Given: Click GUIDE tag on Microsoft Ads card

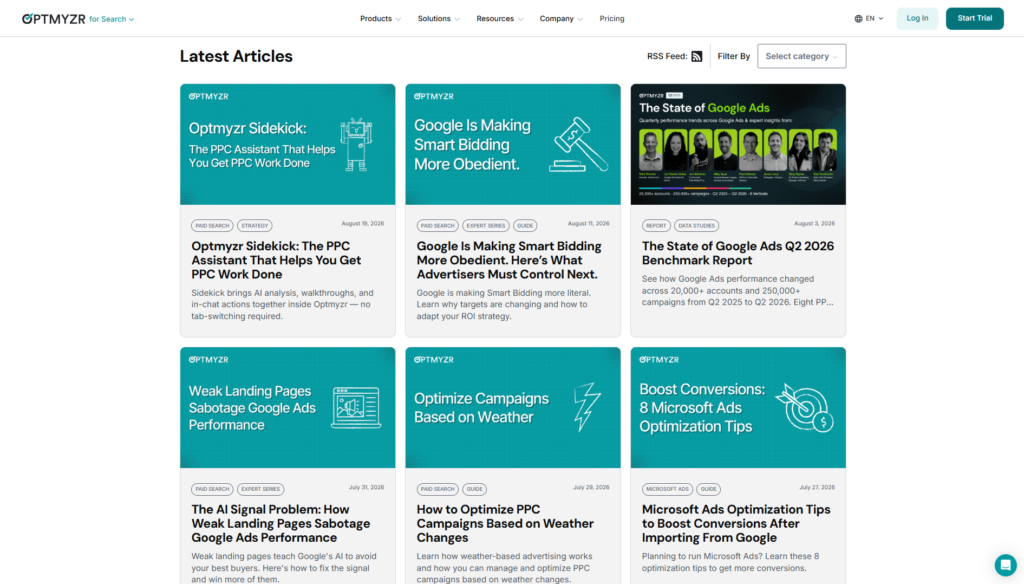Looking at the screenshot, I should coord(709,489).
